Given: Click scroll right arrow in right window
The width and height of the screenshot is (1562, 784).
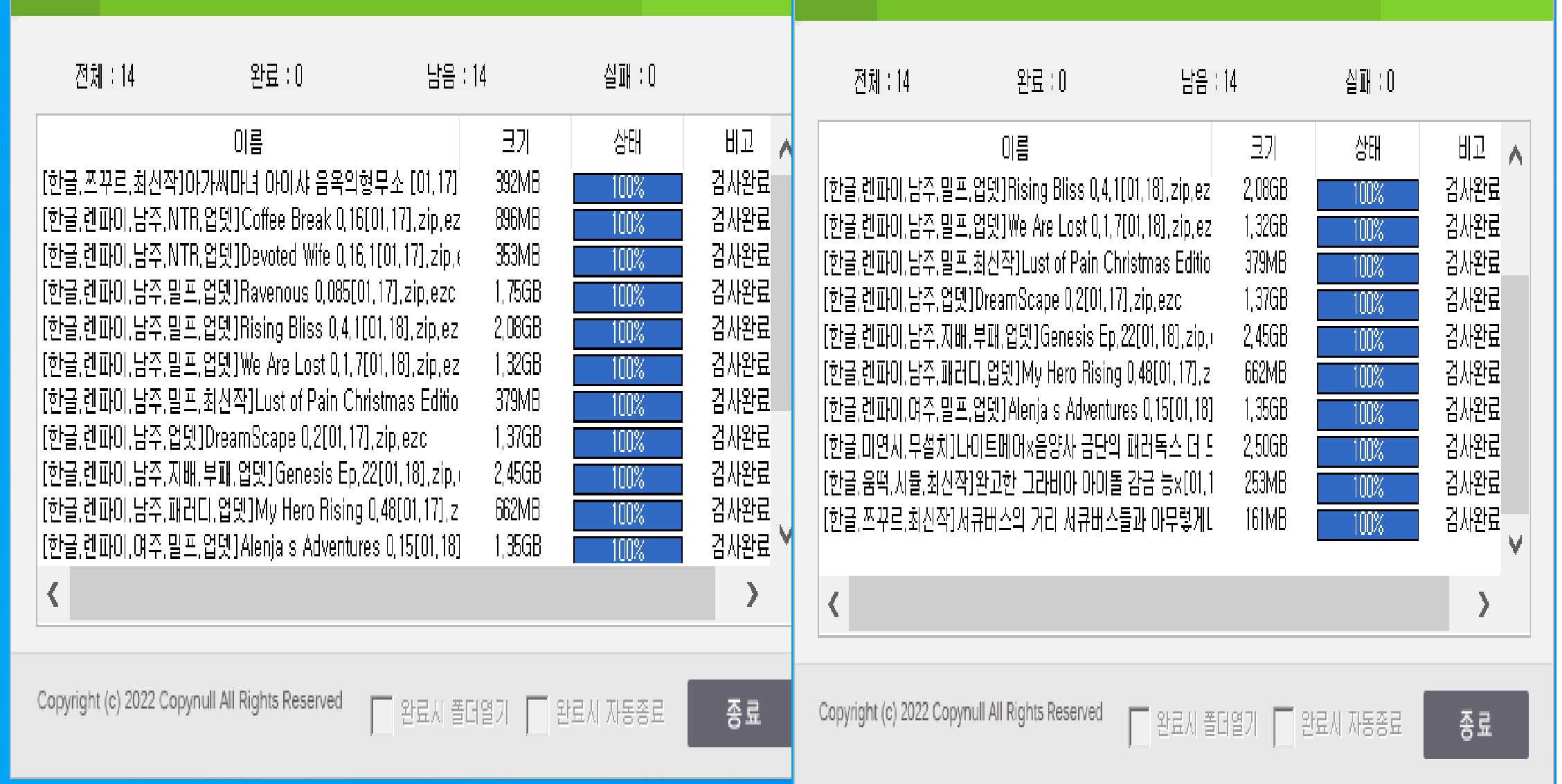Looking at the screenshot, I should point(1483,605).
